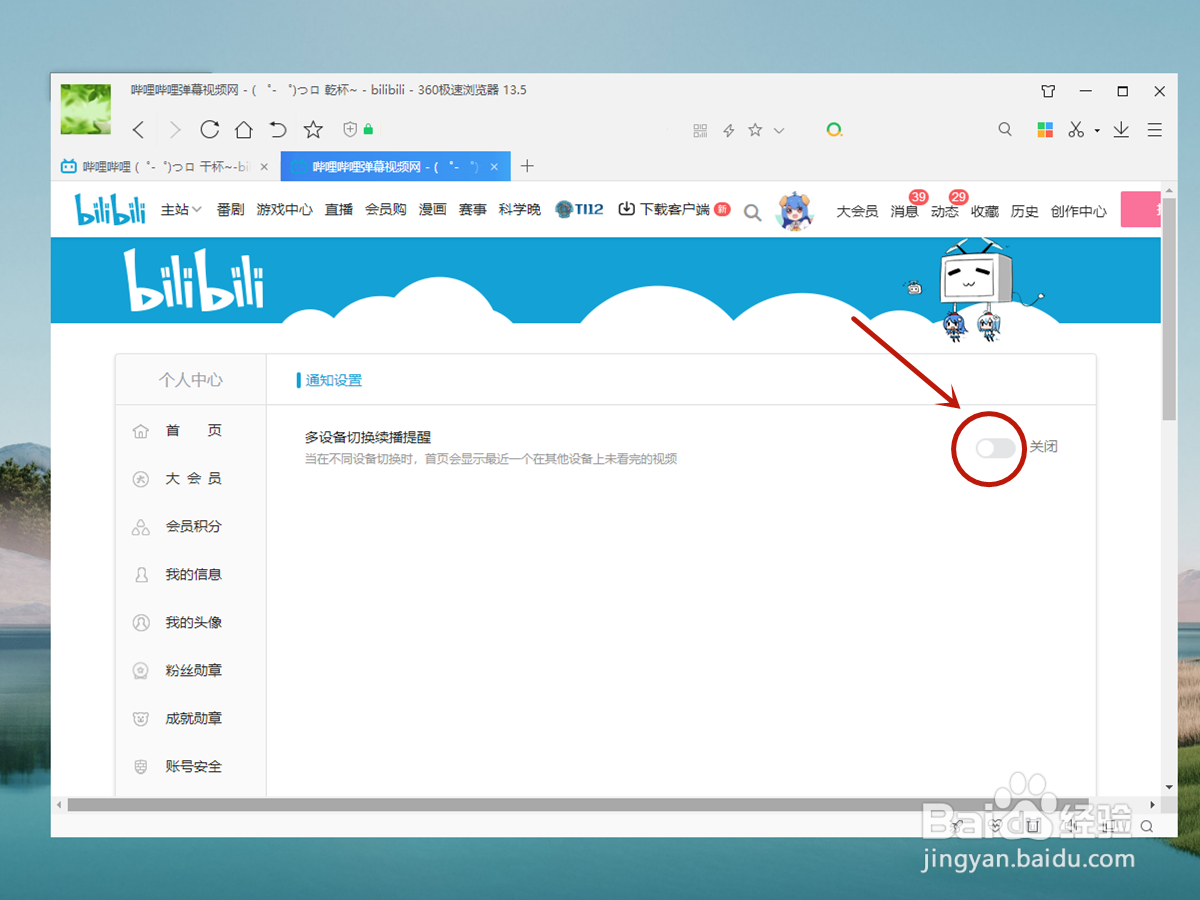Screen dimensions: 1200x900
Task: Click the green lock icon in address bar
Action: click(368, 129)
